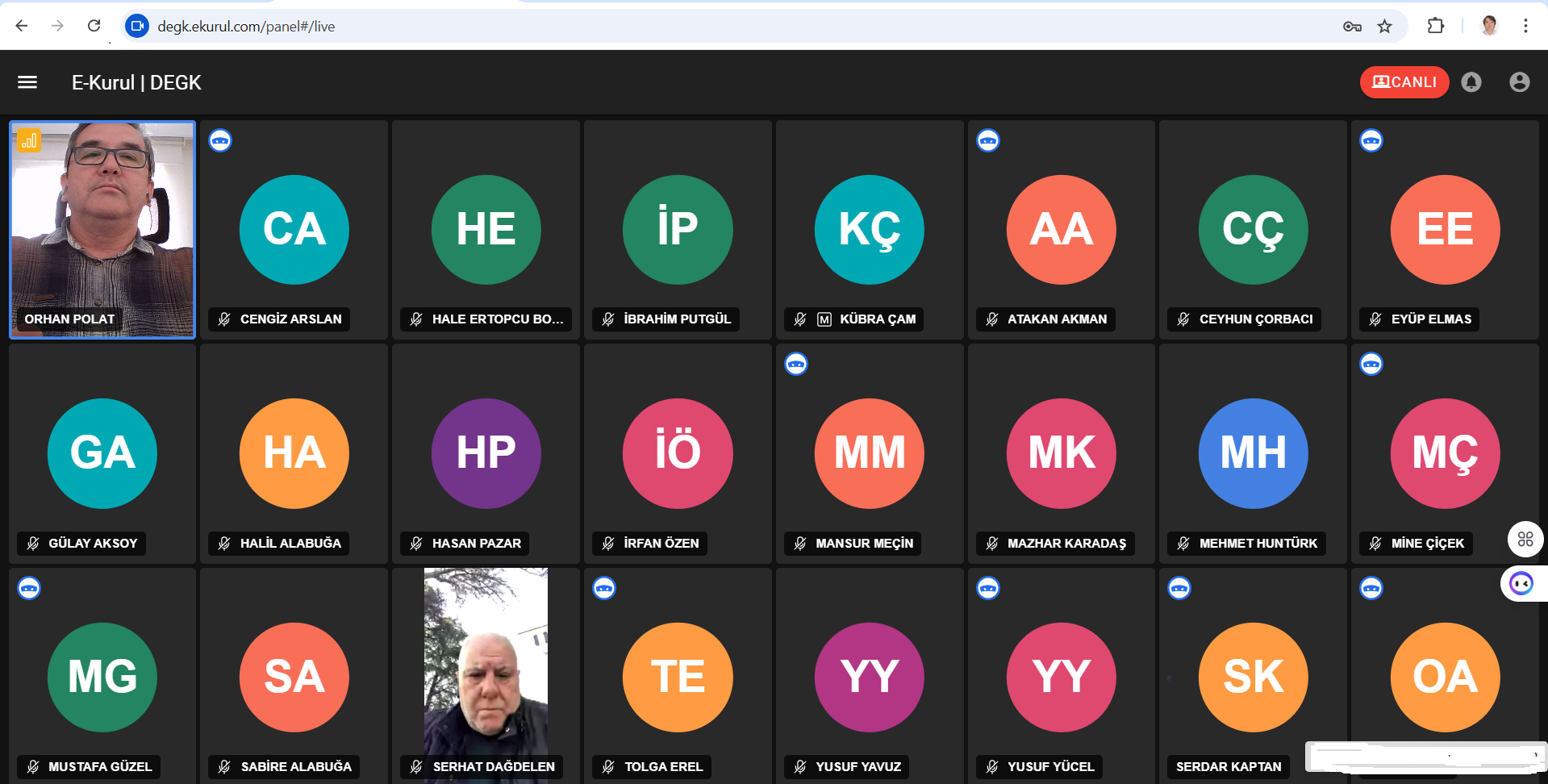Click the Serdar Kaptan name label

pyautogui.click(x=1228, y=766)
